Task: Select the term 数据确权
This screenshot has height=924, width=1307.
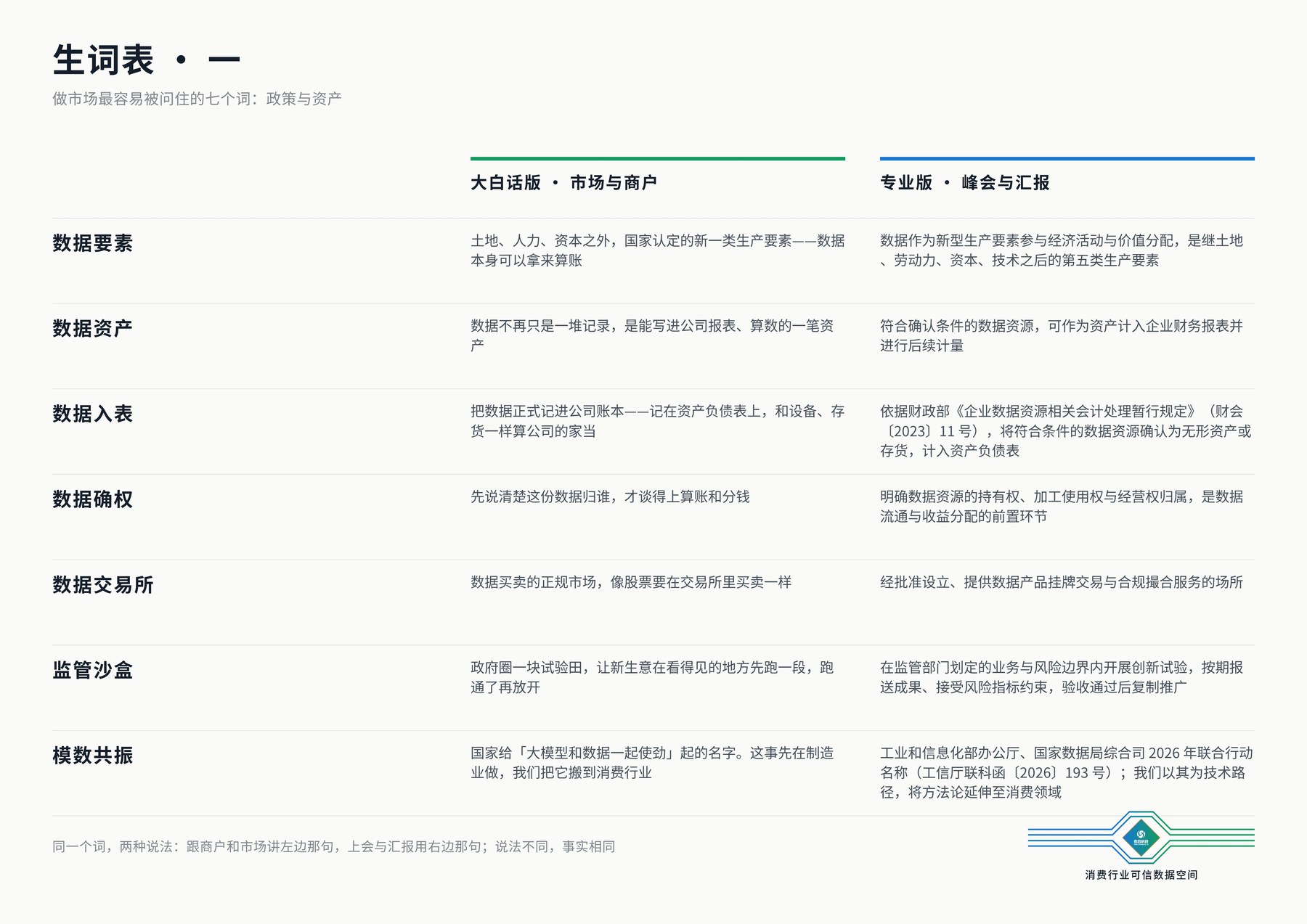Action: pyautogui.click(x=93, y=499)
